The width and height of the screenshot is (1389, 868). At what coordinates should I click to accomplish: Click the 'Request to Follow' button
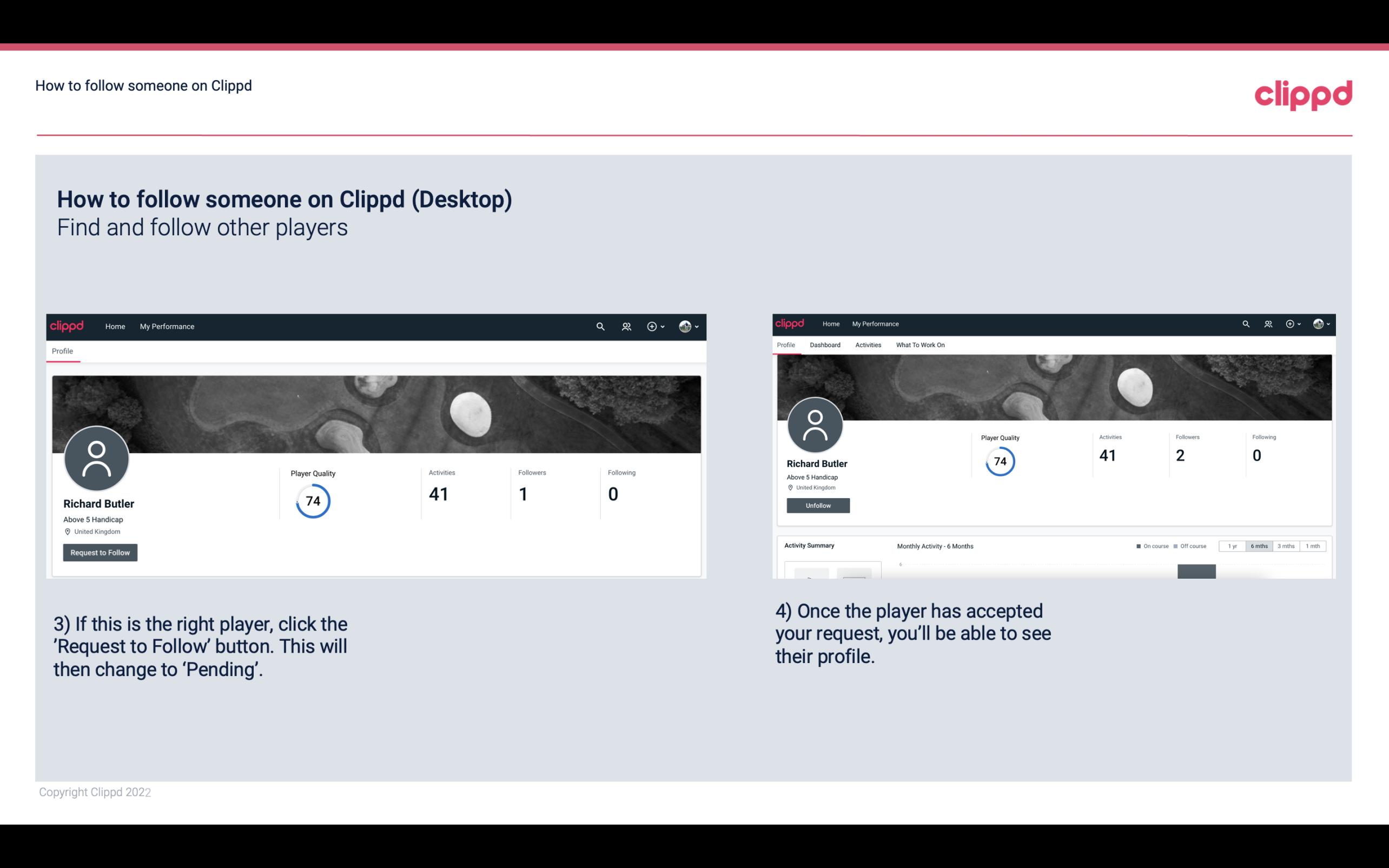100,552
